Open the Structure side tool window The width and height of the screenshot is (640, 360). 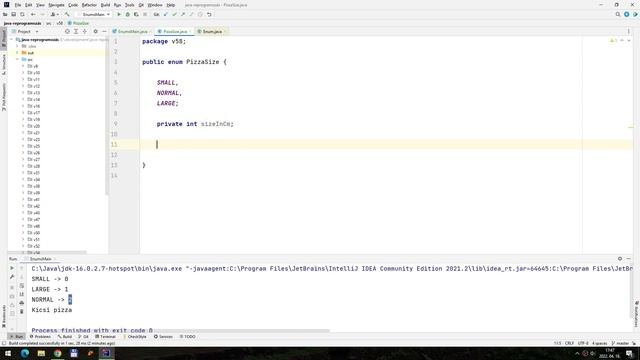tap(4, 64)
